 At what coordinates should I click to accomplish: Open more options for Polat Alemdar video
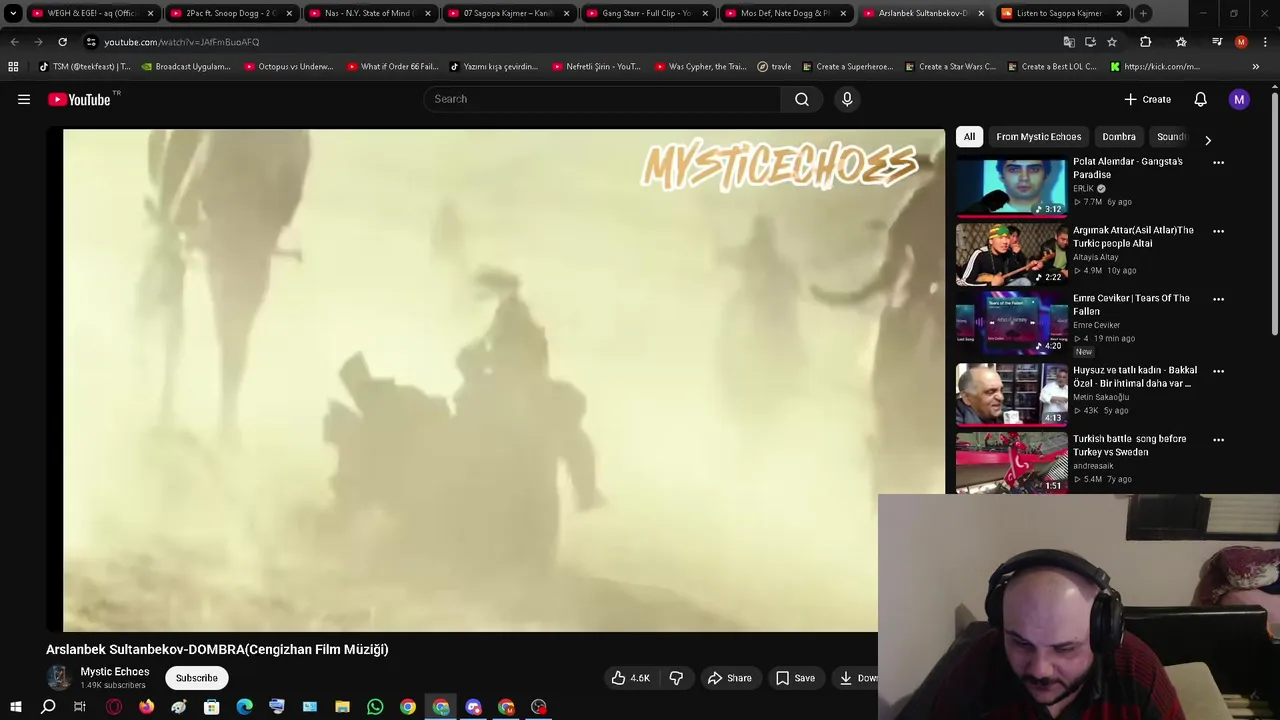[x=1218, y=162]
